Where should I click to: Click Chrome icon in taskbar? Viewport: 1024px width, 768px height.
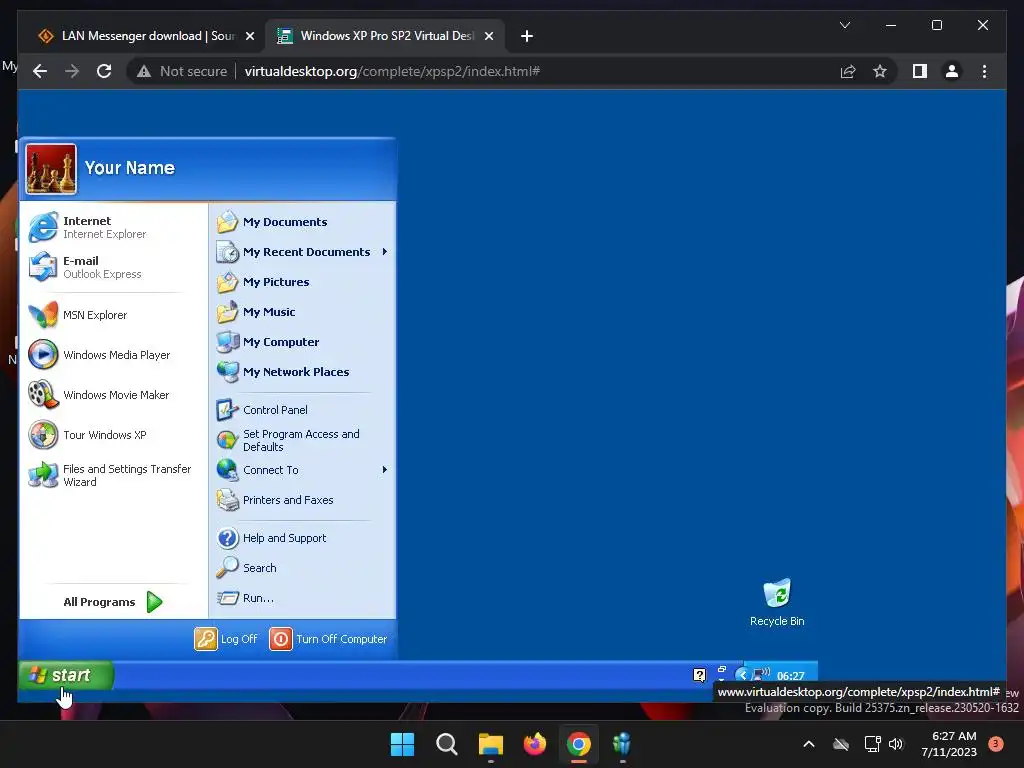(x=579, y=744)
